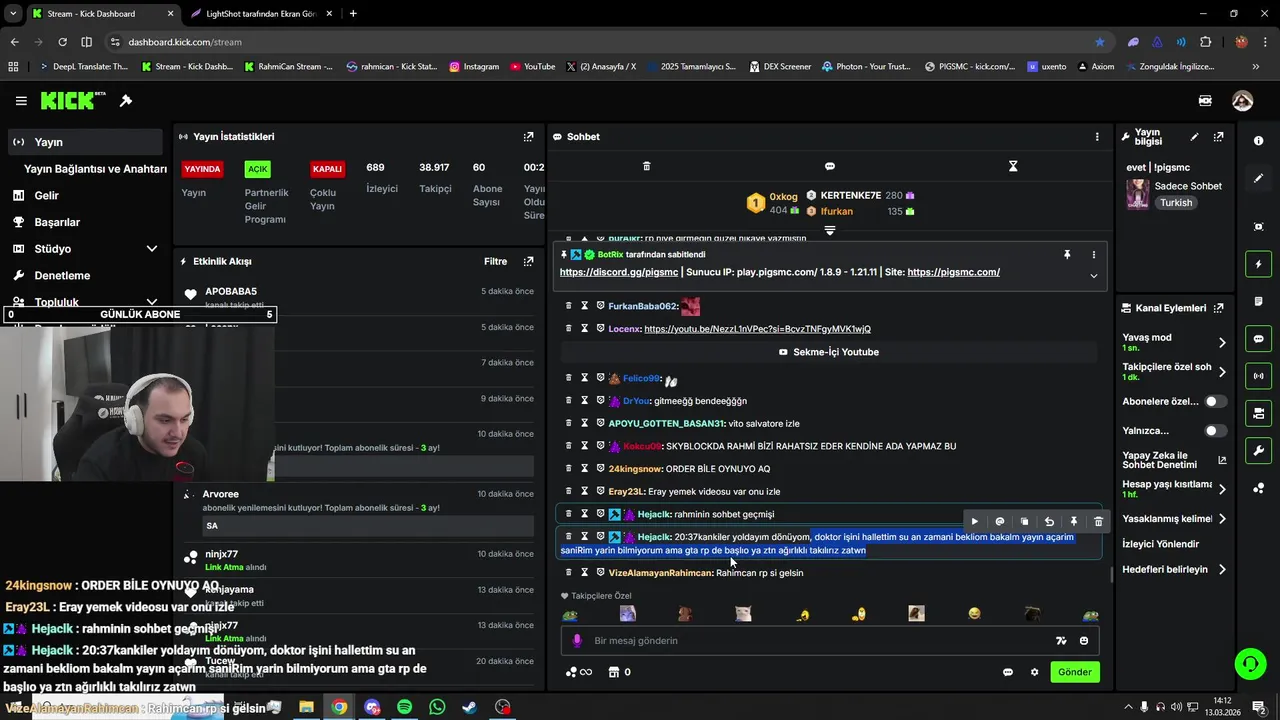Open the emoji picker in the message box
Image resolution: width=1280 pixels, height=720 pixels.
tap(1084, 641)
